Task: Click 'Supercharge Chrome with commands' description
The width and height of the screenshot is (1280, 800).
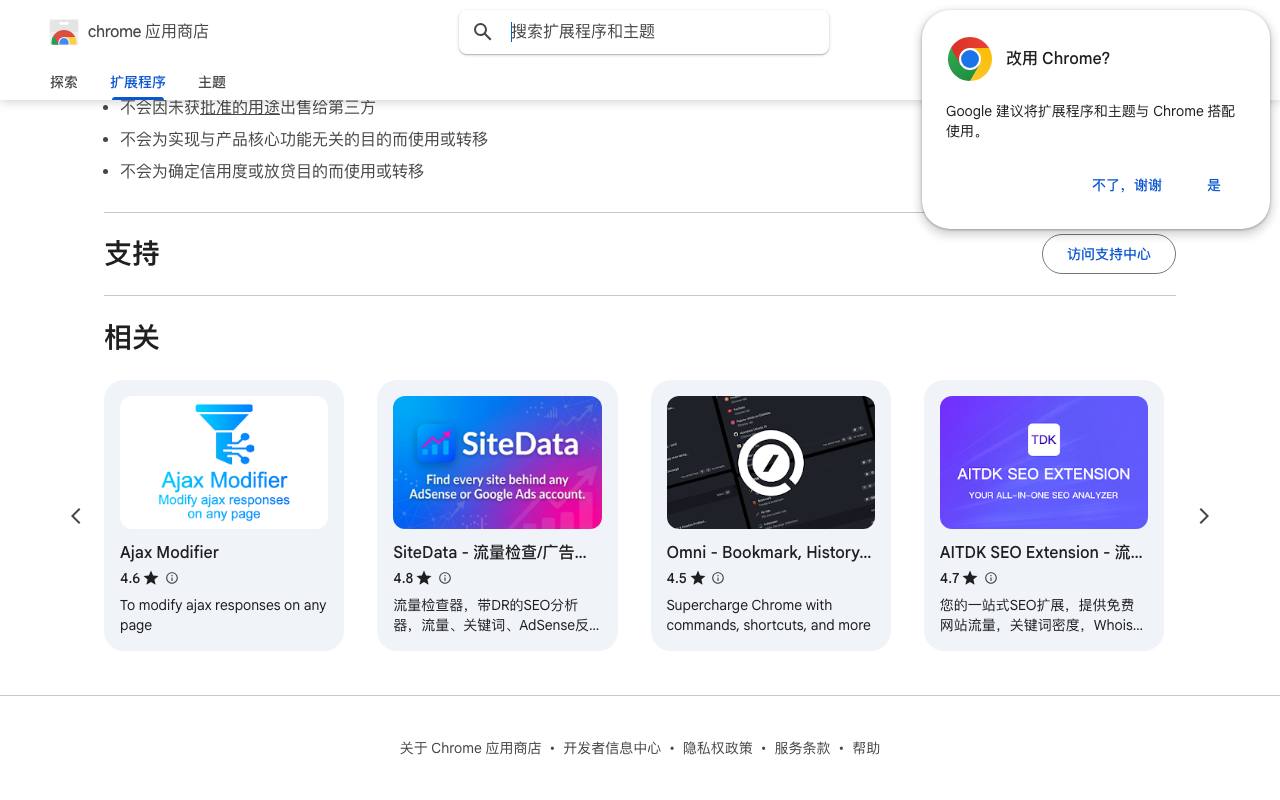Action: [x=769, y=615]
